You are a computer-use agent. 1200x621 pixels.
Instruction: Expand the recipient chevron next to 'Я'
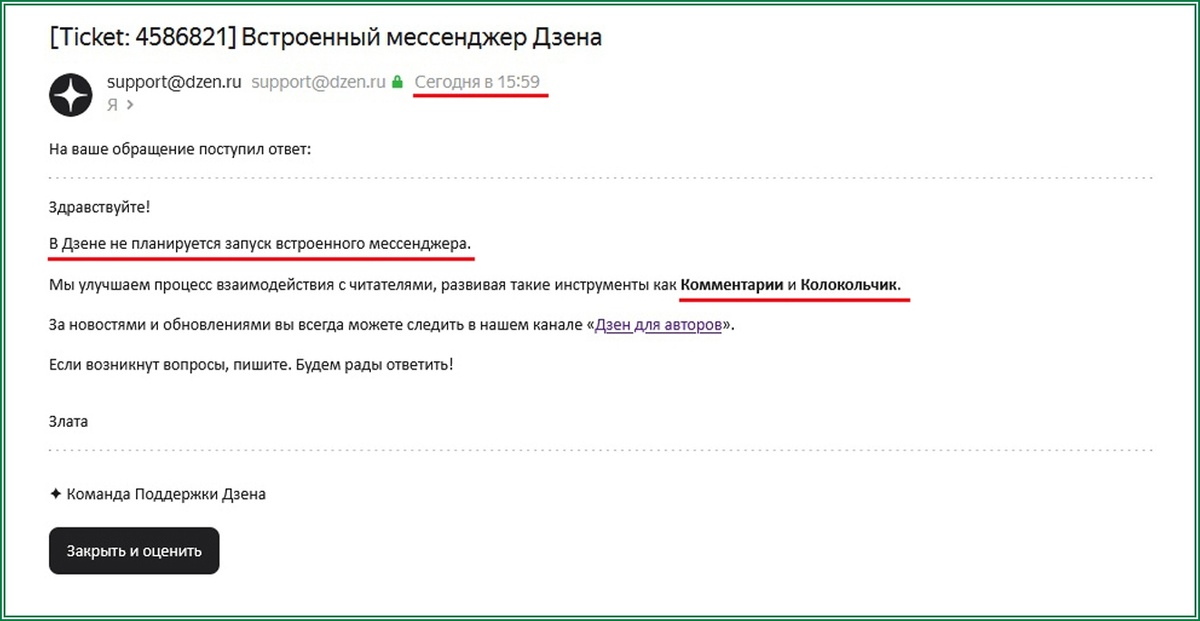pyautogui.click(x=132, y=103)
